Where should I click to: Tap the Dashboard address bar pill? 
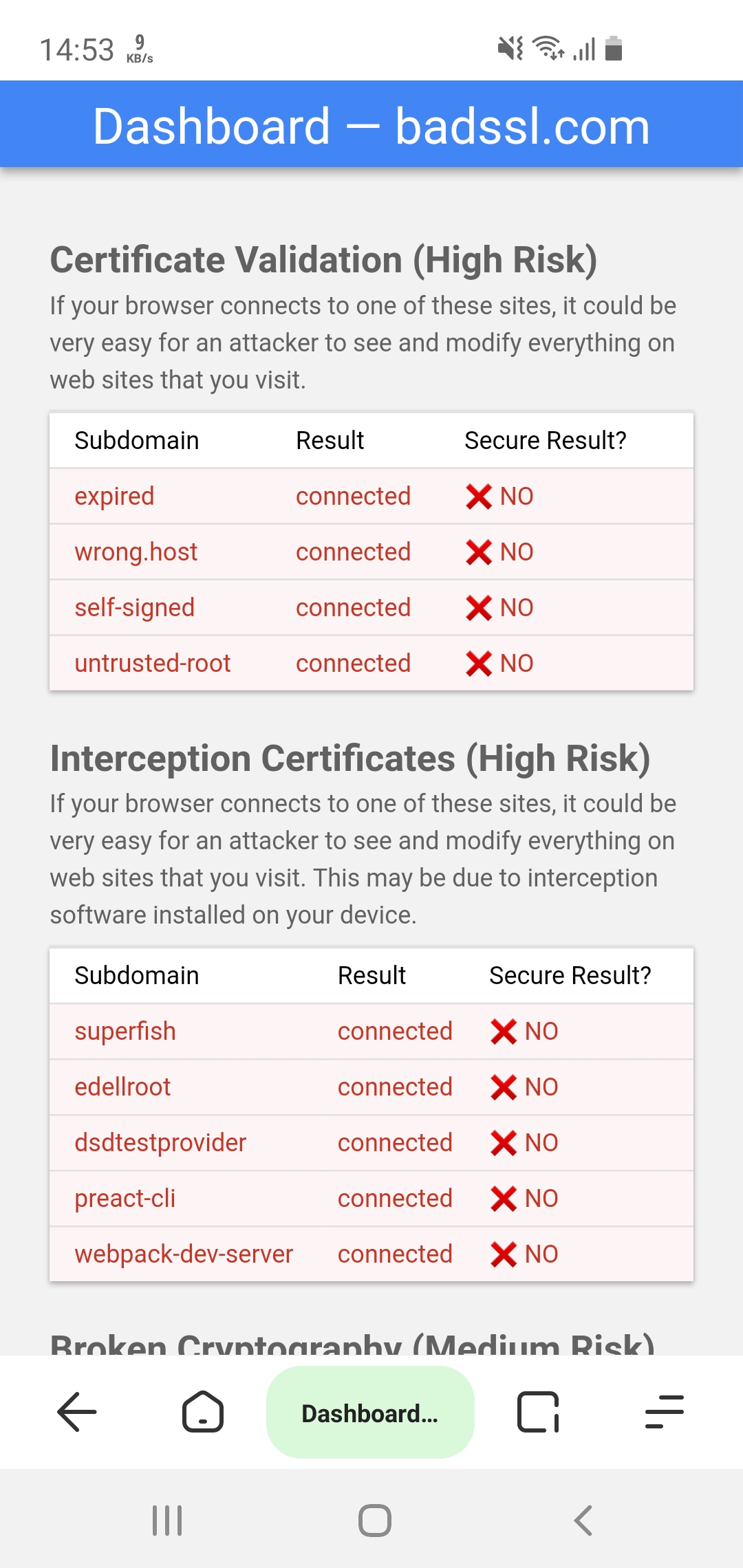coord(370,1413)
